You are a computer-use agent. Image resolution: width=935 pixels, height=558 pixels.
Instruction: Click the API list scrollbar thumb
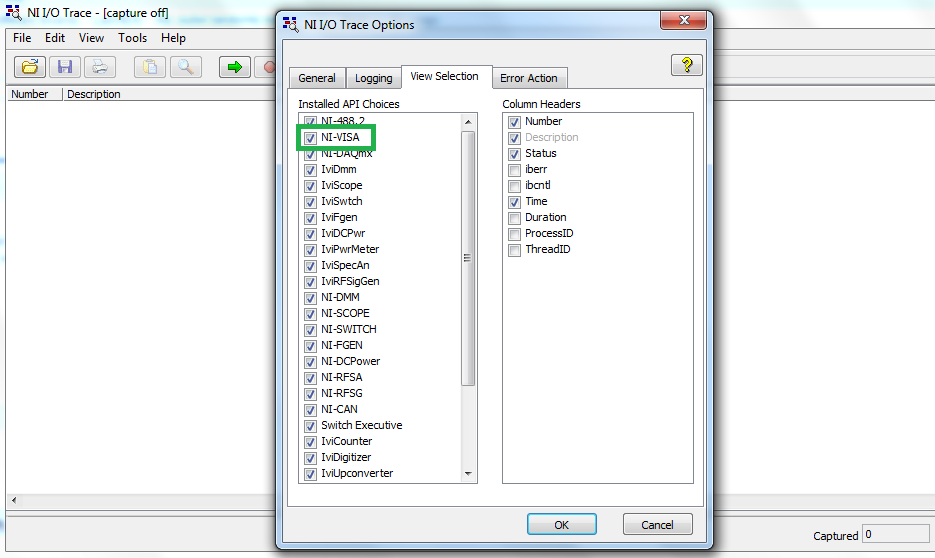coord(468,258)
